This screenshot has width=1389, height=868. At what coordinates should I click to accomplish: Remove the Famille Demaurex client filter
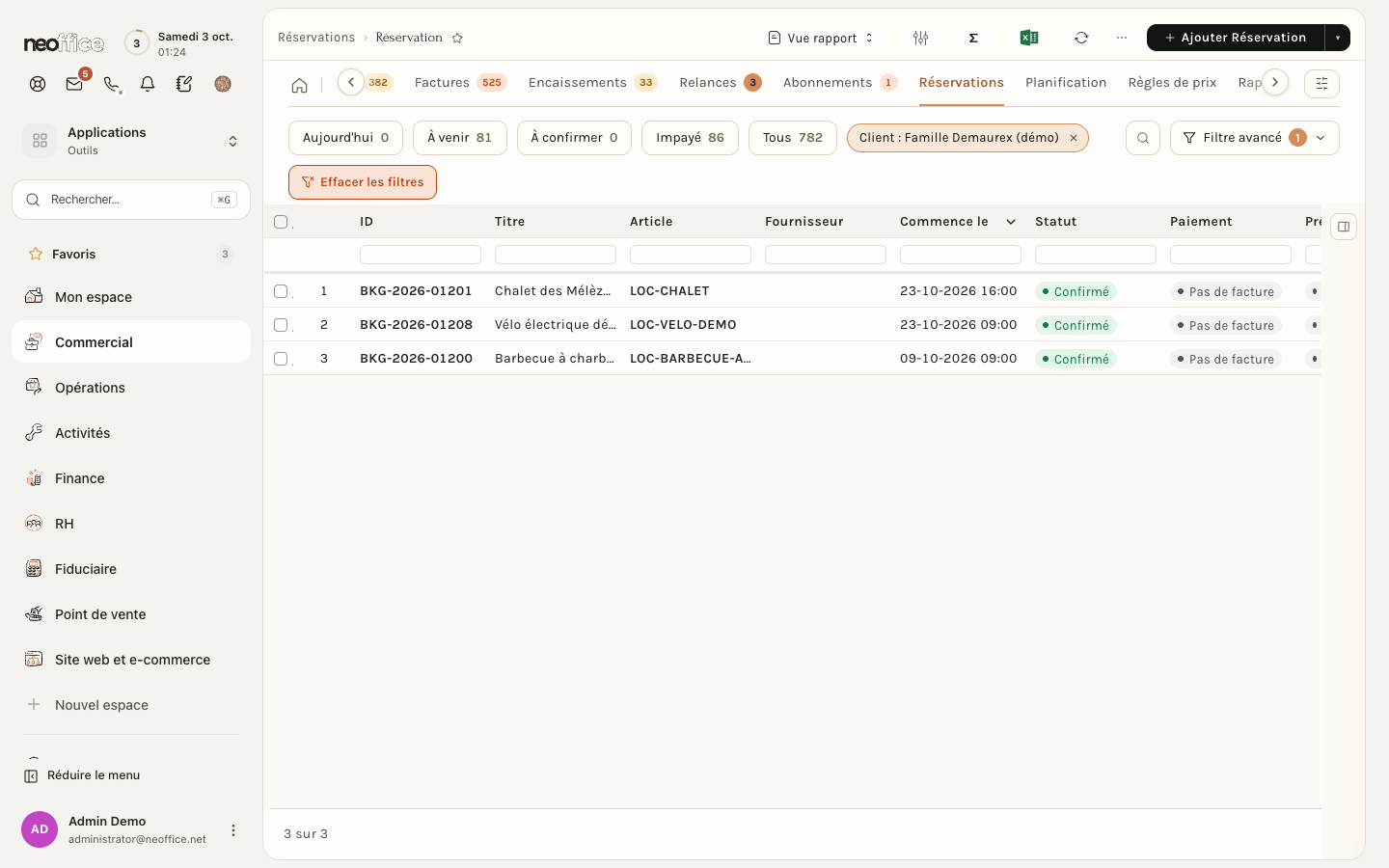pyautogui.click(x=1073, y=138)
